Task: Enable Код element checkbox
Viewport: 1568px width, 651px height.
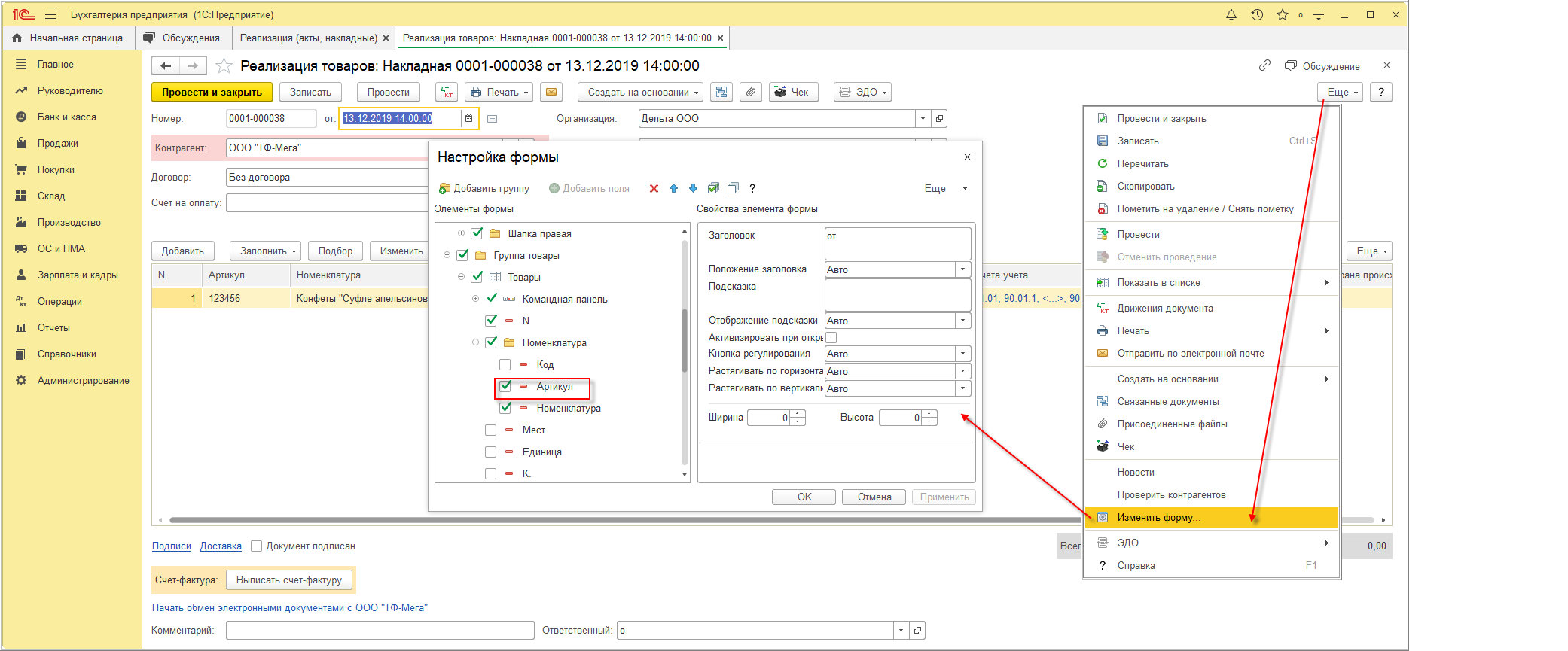Action: coord(505,364)
